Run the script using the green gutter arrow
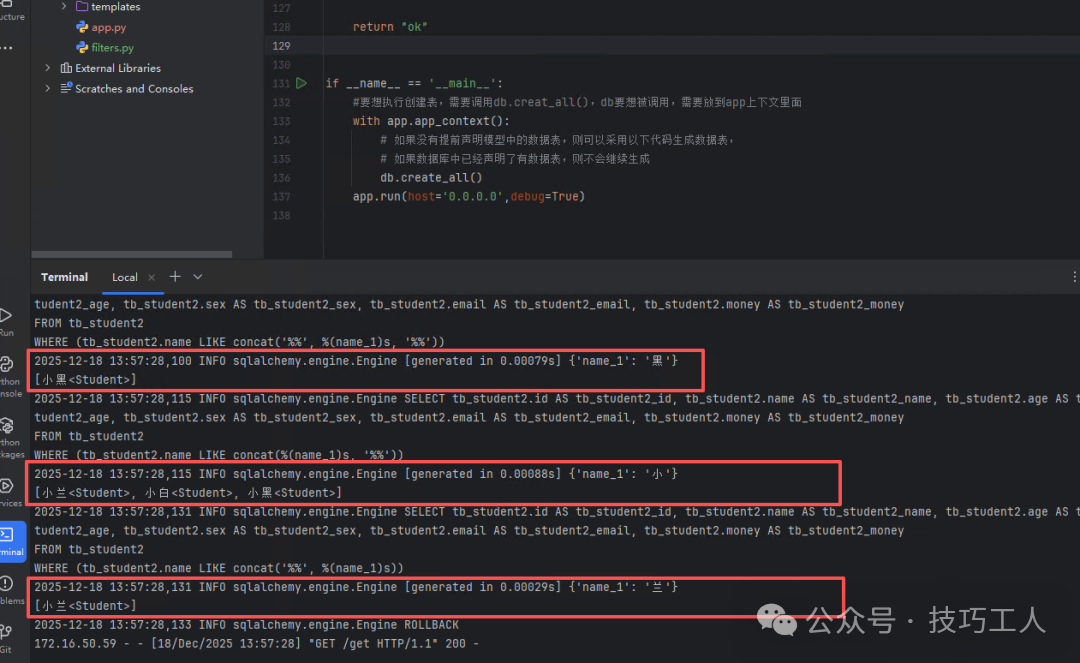Screen dimensions: 1080x663 click(302, 83)
